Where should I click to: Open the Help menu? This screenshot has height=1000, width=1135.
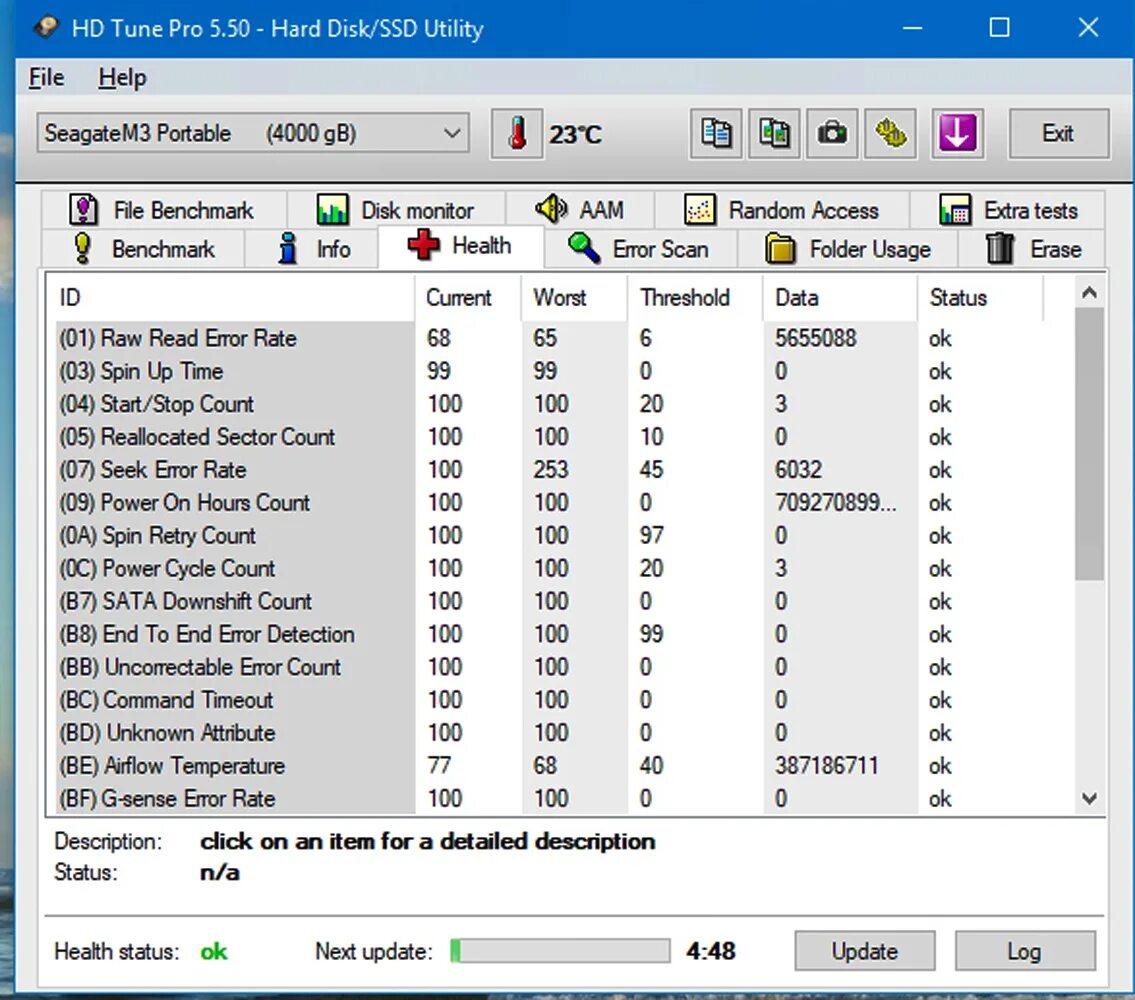coord(122,77)
